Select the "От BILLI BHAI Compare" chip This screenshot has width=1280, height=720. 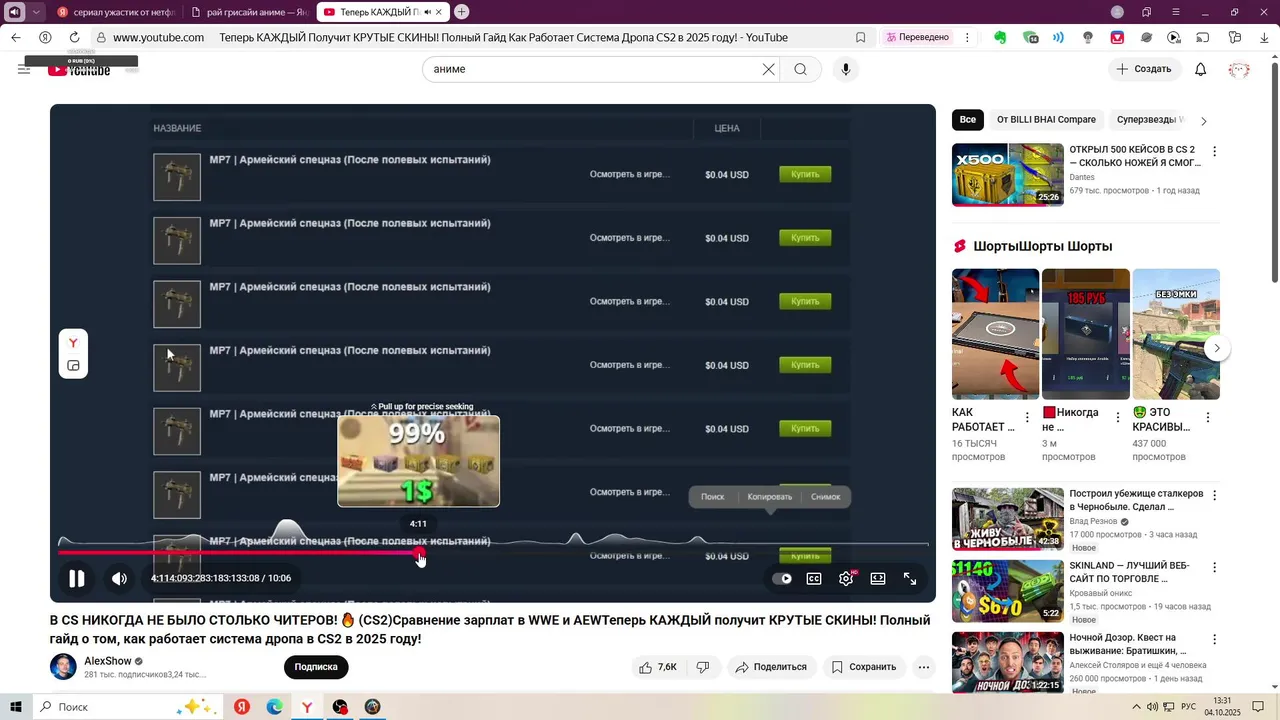1046,120
